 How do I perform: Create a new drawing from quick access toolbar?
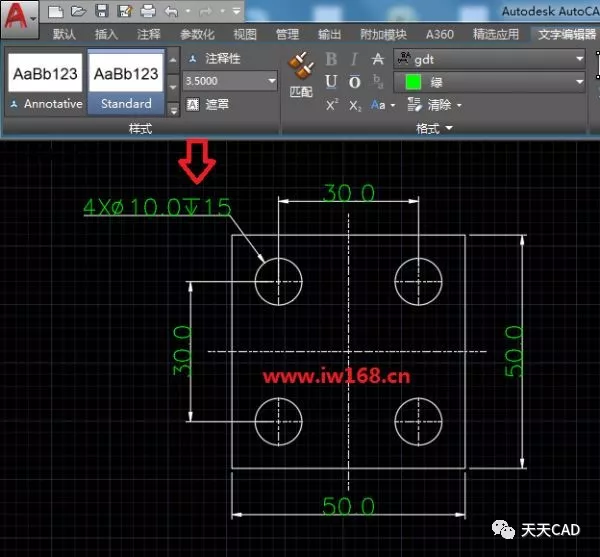tap(56, 11)
